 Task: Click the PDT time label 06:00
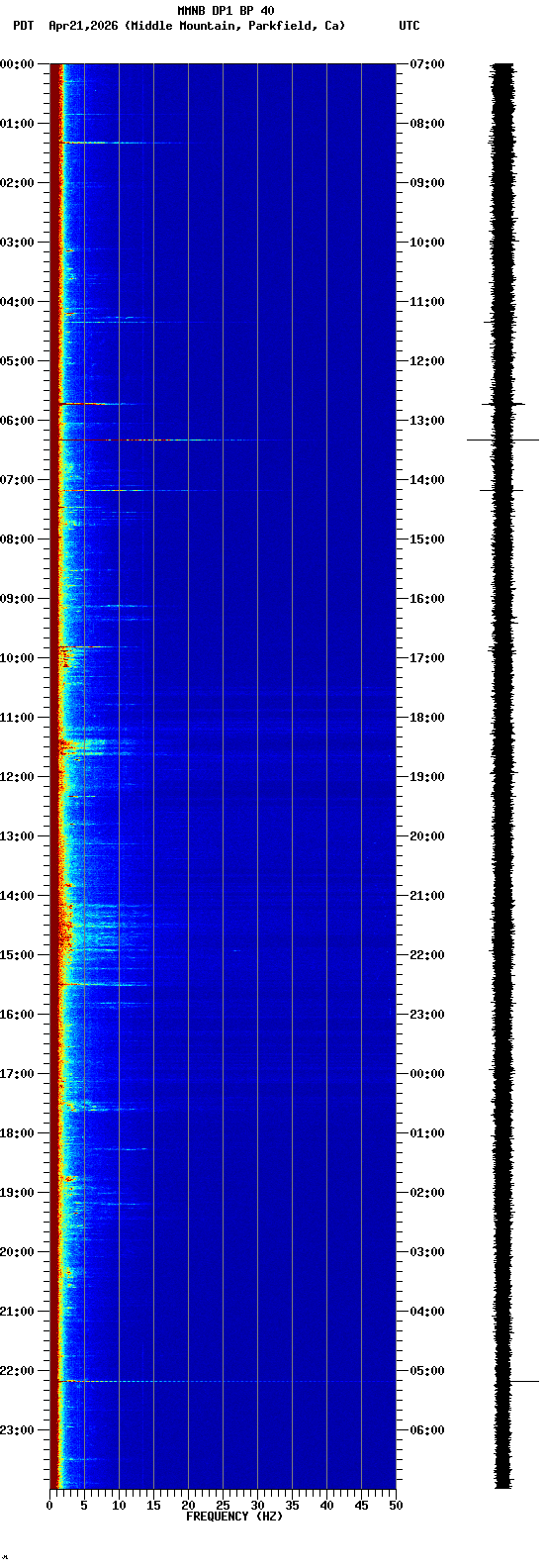click(18, 421)
